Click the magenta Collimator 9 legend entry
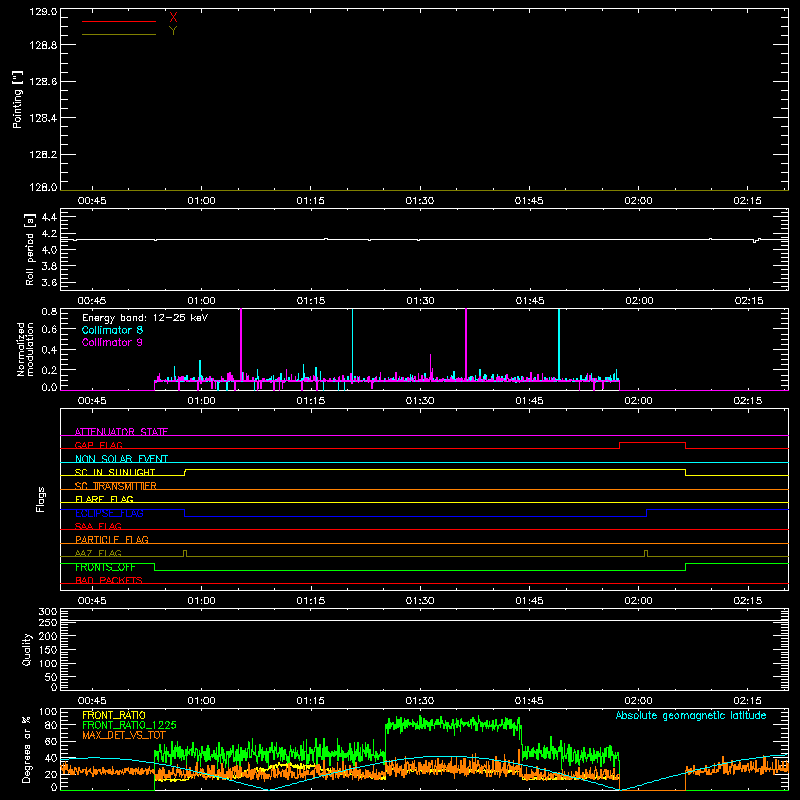 tap(112, 342)
